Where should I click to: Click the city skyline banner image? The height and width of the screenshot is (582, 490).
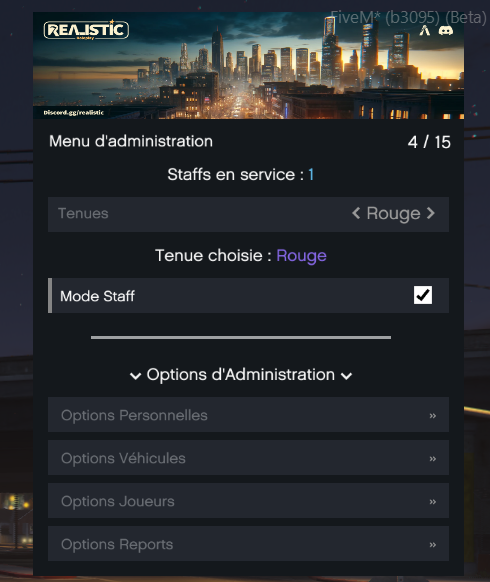(248, 66)
